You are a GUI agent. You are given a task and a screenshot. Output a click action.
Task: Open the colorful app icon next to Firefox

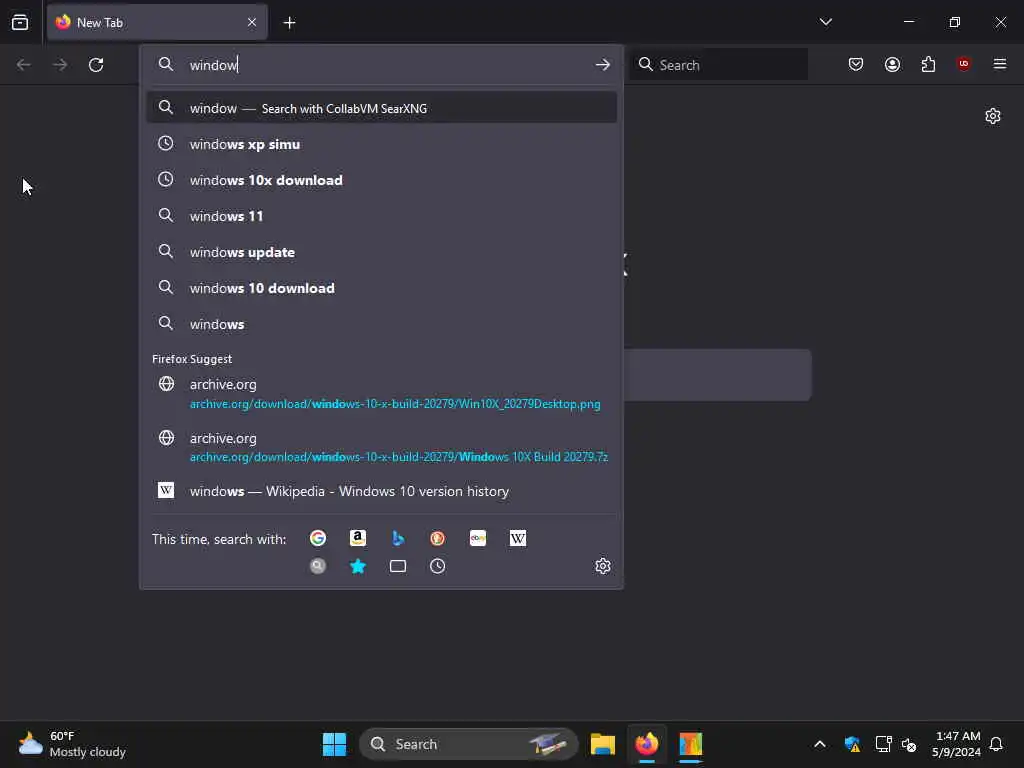point(691,744)
